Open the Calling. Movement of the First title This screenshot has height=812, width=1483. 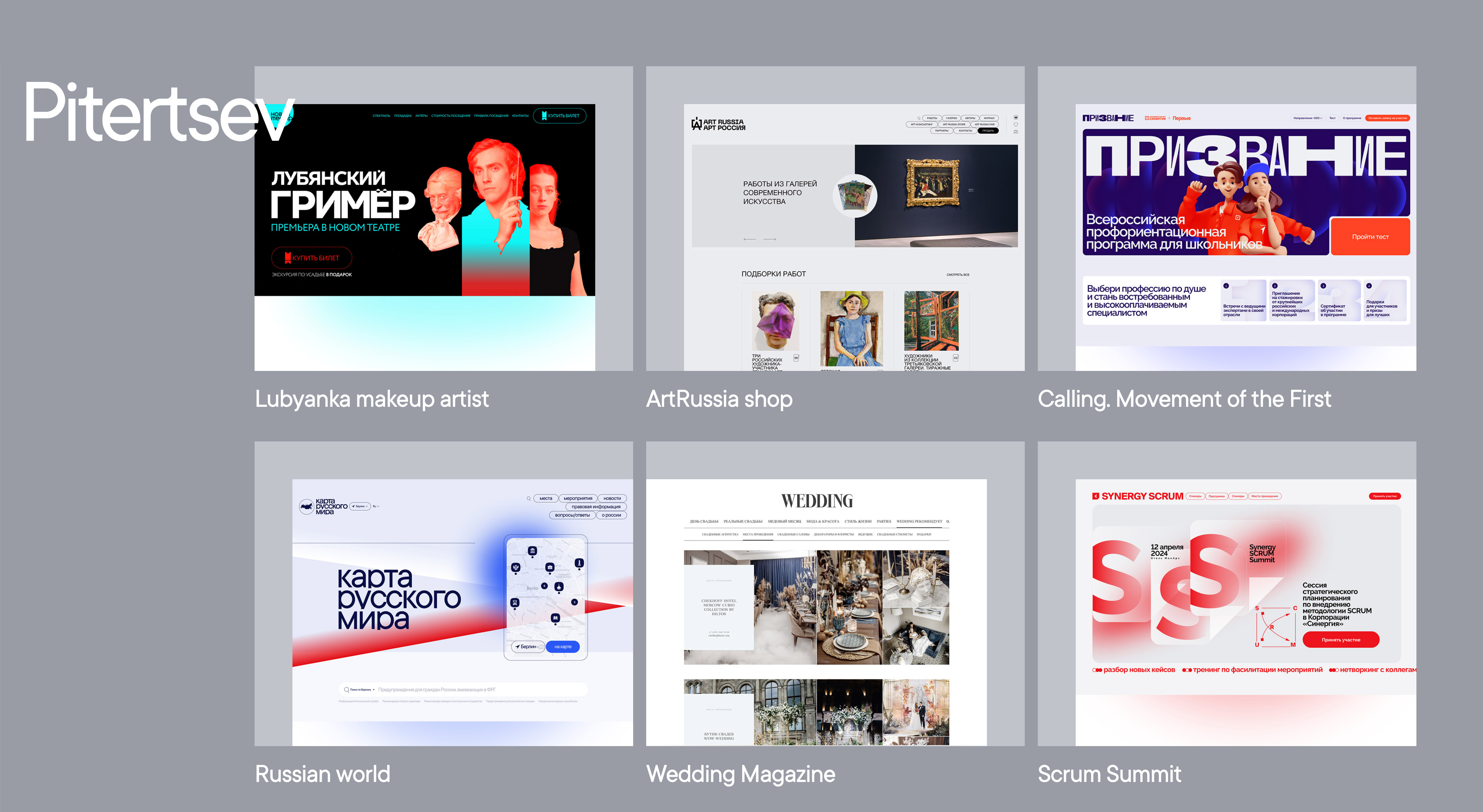point(1184,399)
